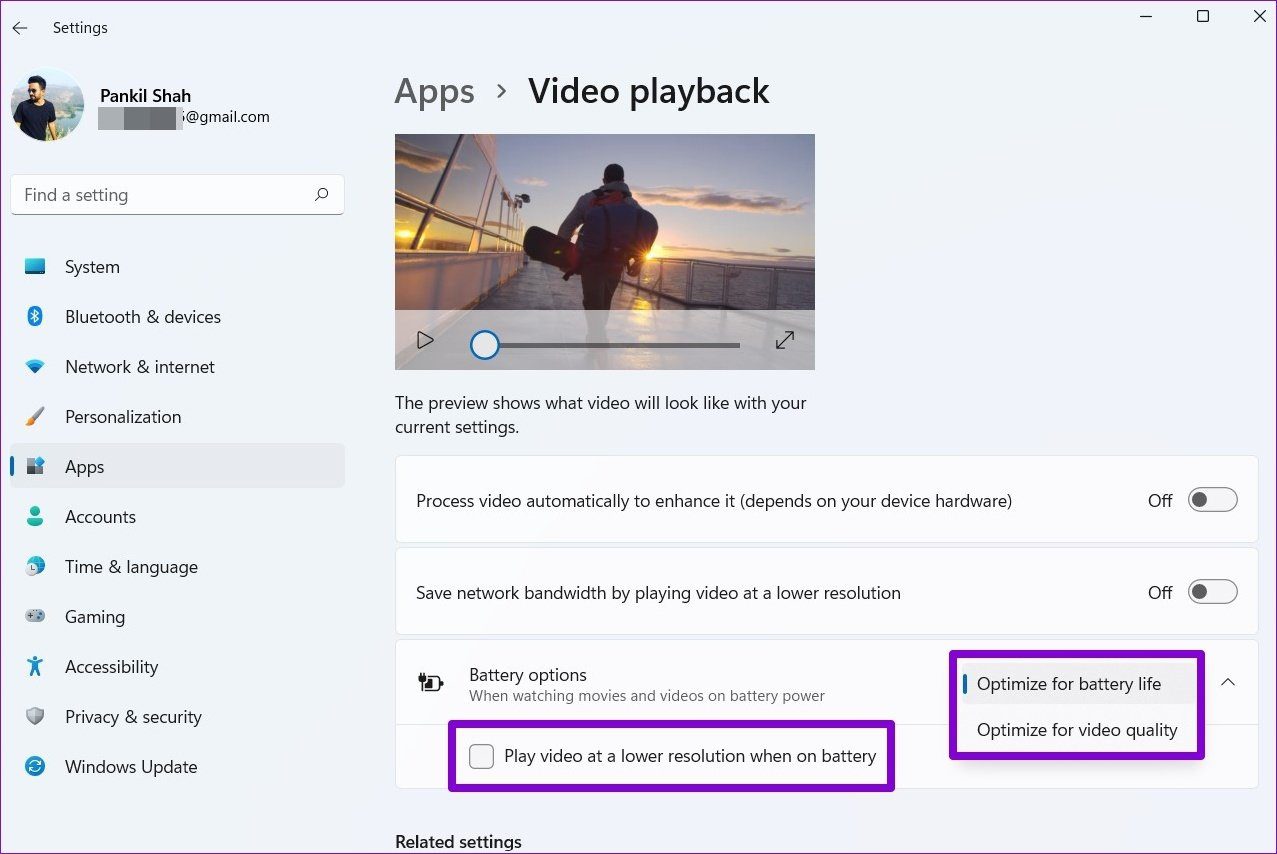Click the Personalization paintbrush icon
The width and height of the screenshot is (1277, 854).
tap(35, 417)
